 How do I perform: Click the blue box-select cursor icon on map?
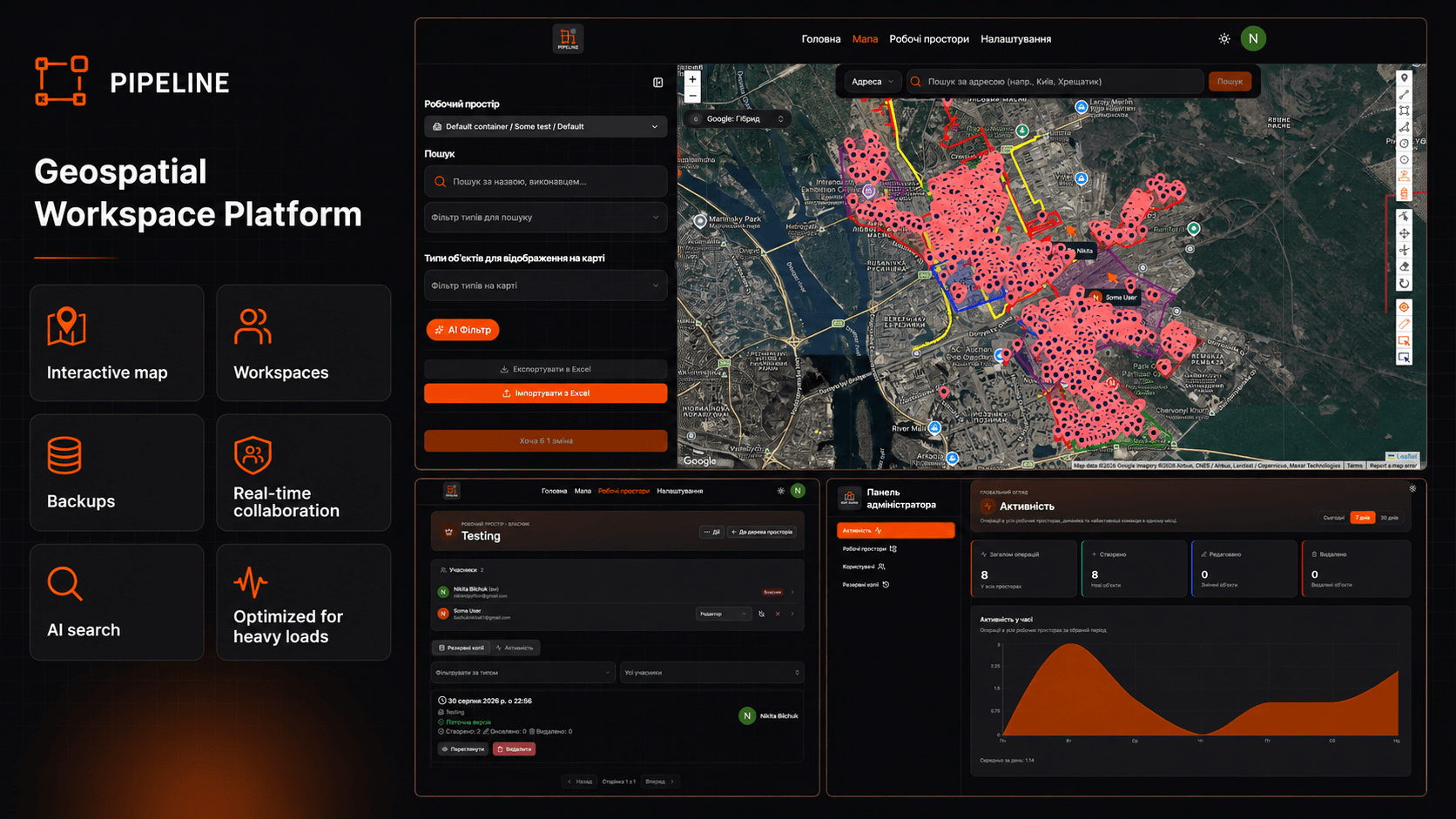coord(1404,357)
